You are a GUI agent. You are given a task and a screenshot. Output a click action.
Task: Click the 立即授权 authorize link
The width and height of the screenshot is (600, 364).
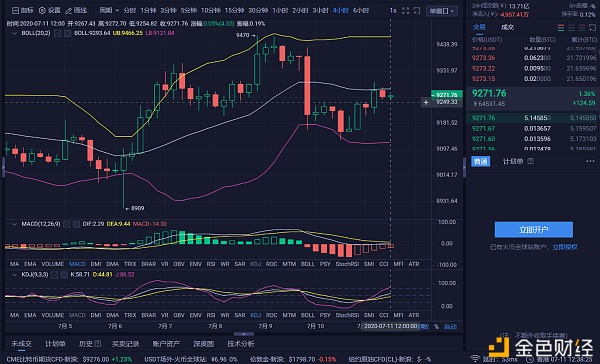coord(565,247)
